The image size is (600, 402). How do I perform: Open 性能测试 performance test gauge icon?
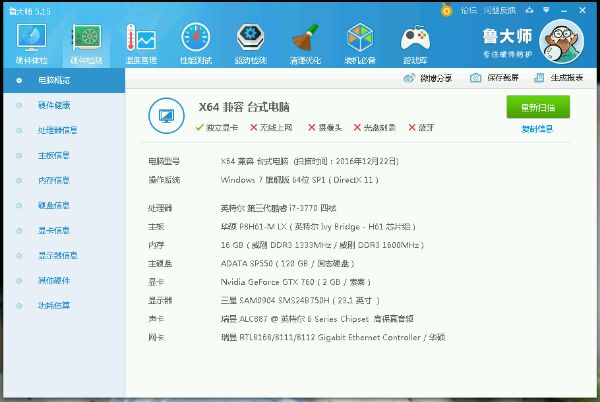[x=196, y=44]
